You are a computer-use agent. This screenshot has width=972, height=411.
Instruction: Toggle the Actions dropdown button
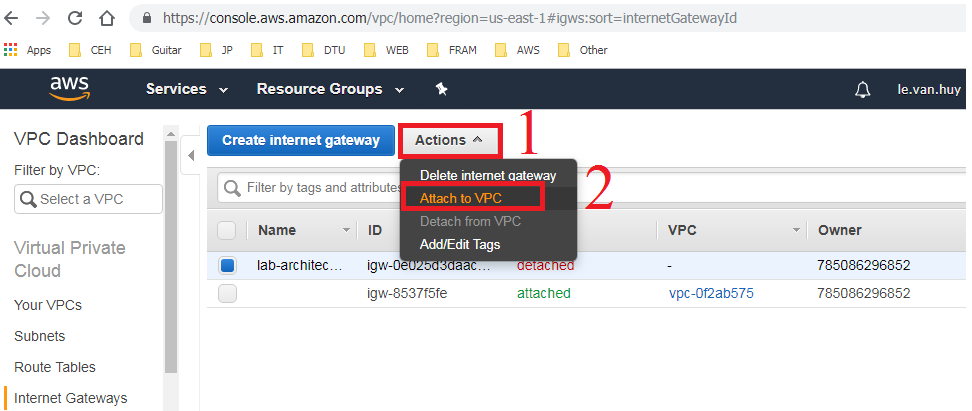(x=449, y=140)
